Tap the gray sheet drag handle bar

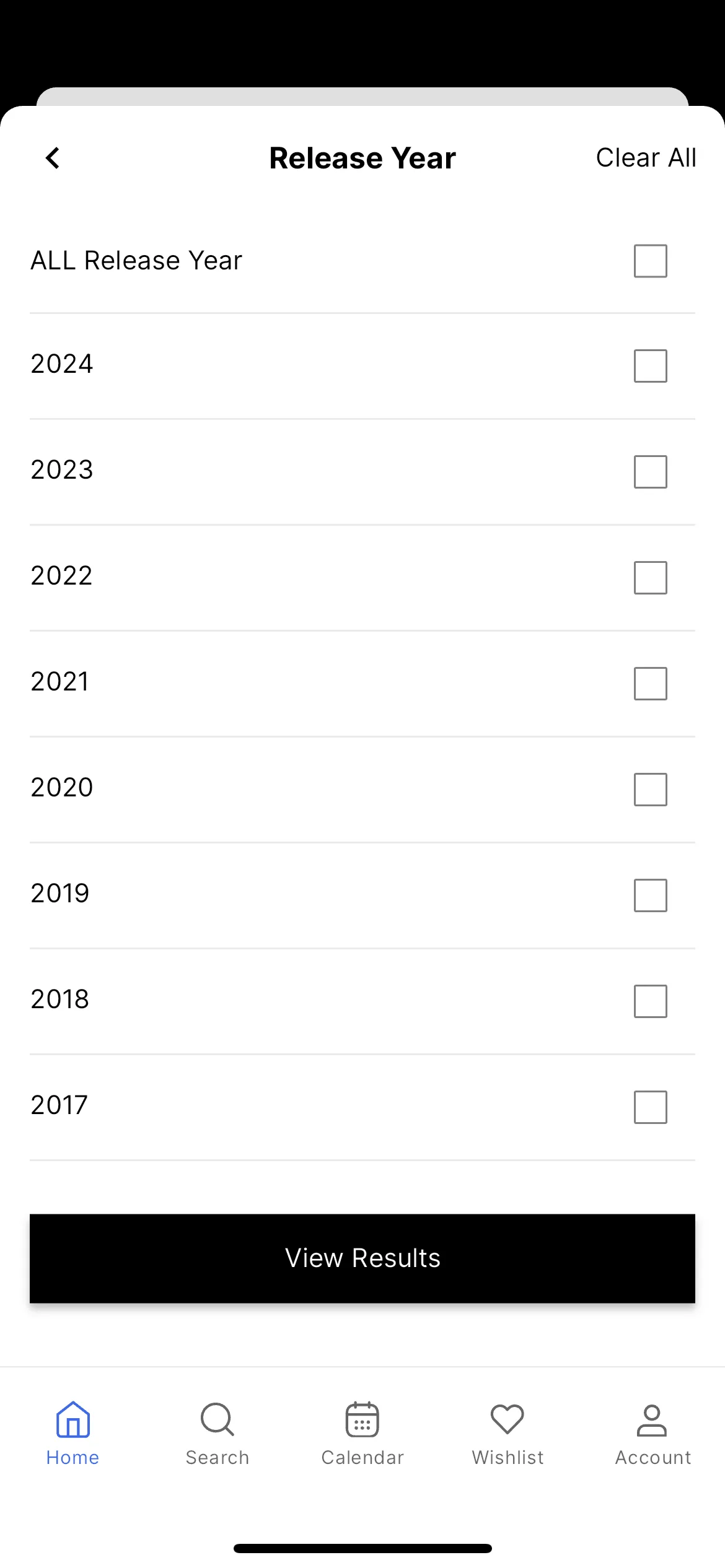click(x=362, y=97)
